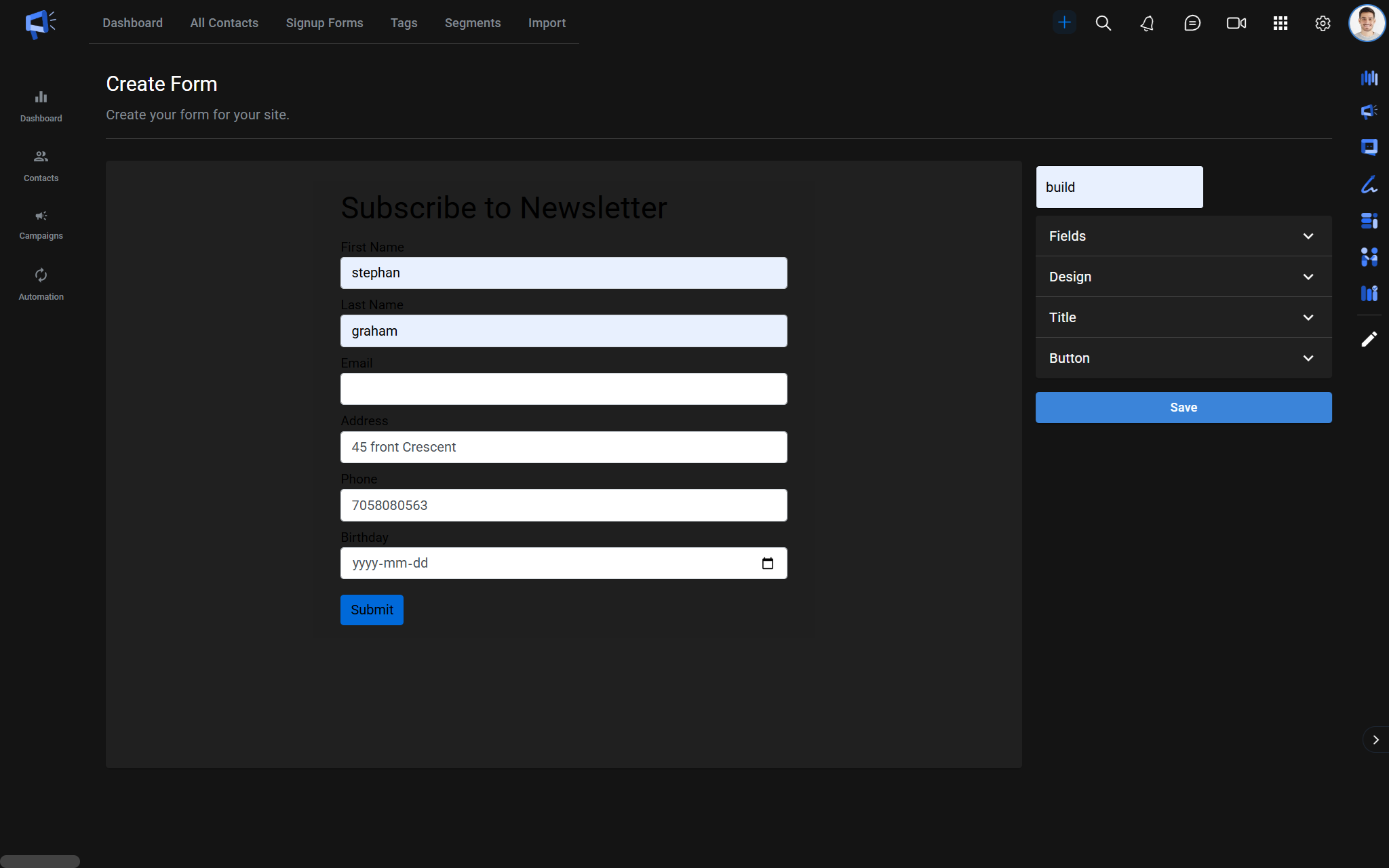Click into the empty Email field
The height and width of the screenshot is (868, 1389).
564,389
